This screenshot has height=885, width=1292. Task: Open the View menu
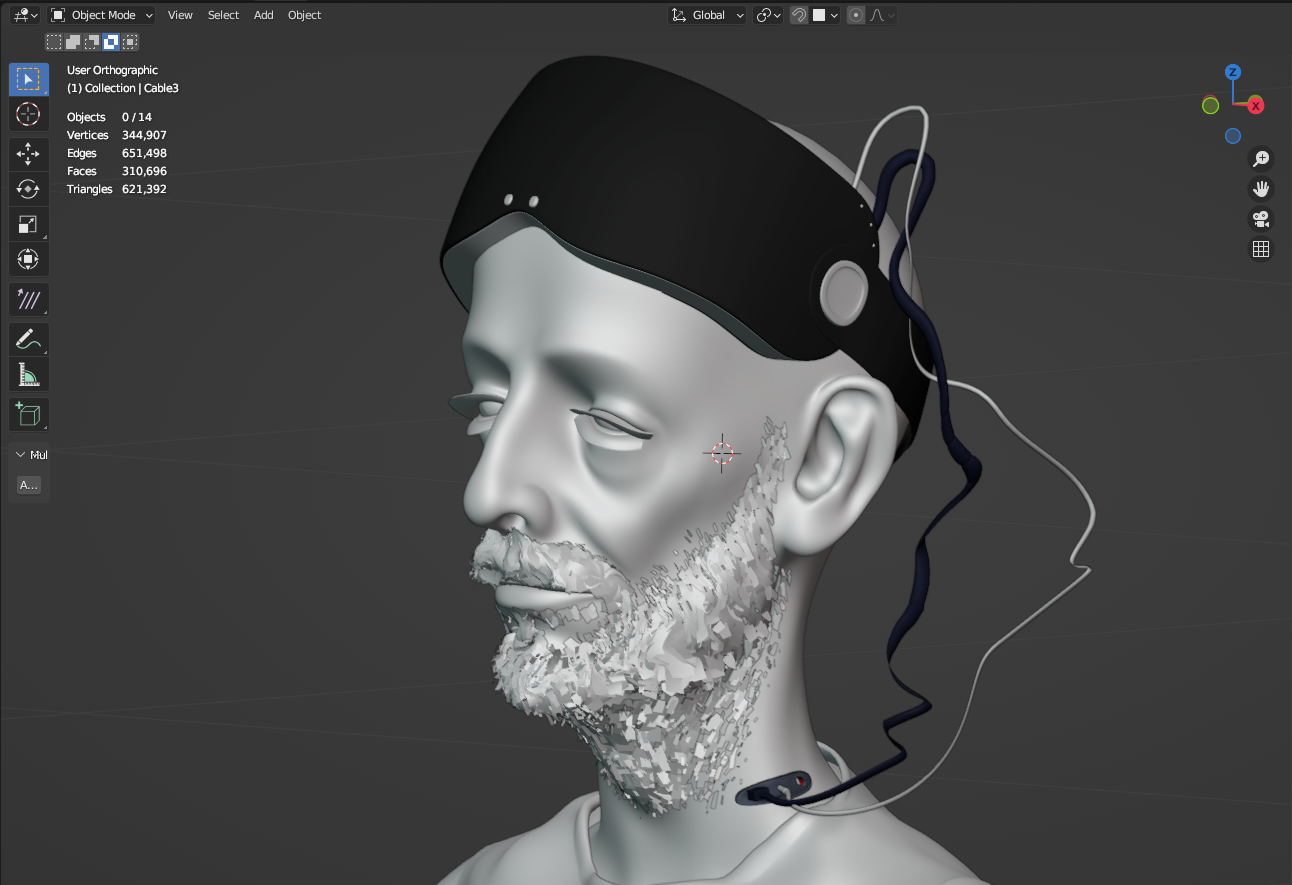(x=180, y=15)
